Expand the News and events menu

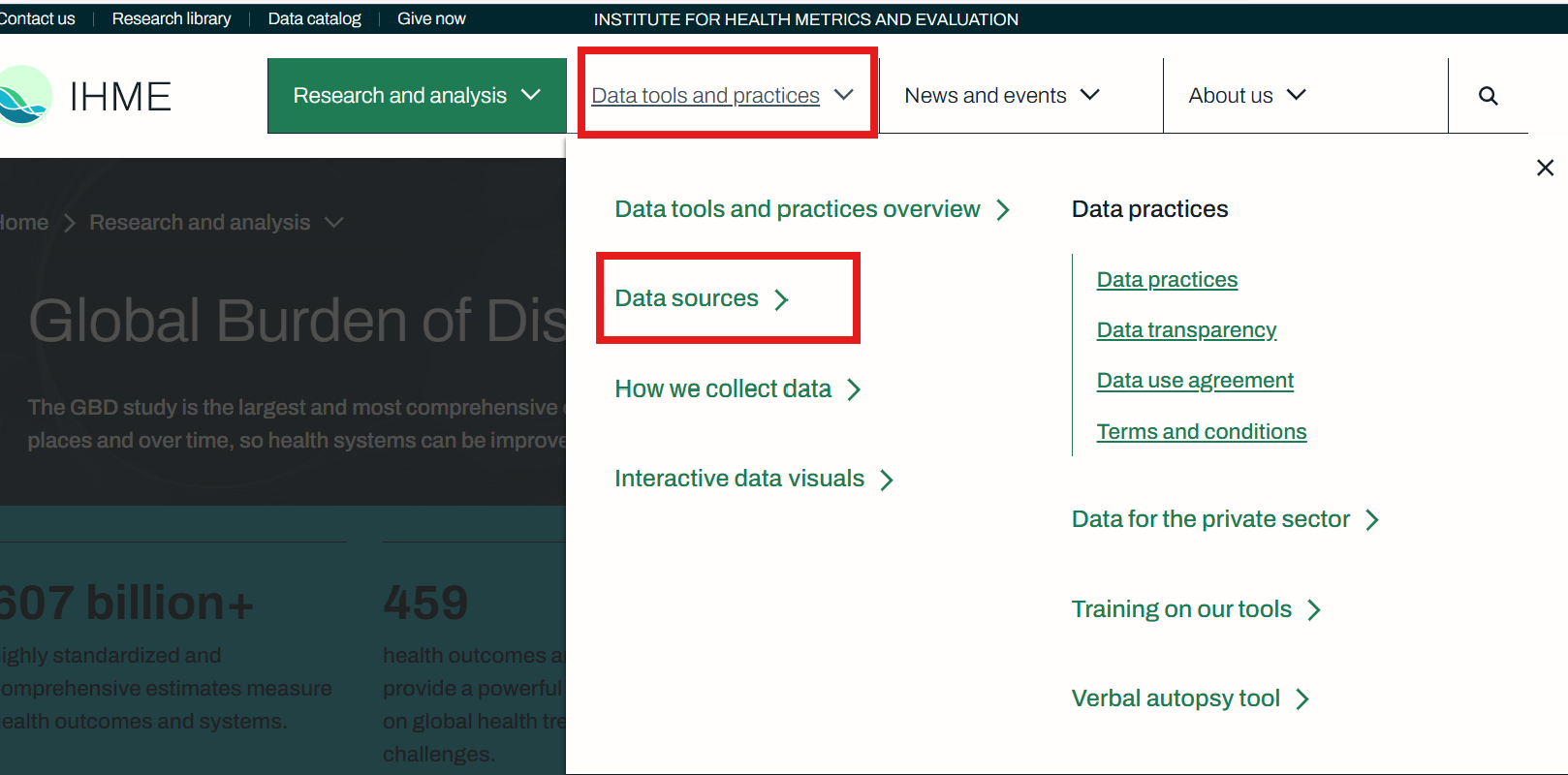point(1002,96)
